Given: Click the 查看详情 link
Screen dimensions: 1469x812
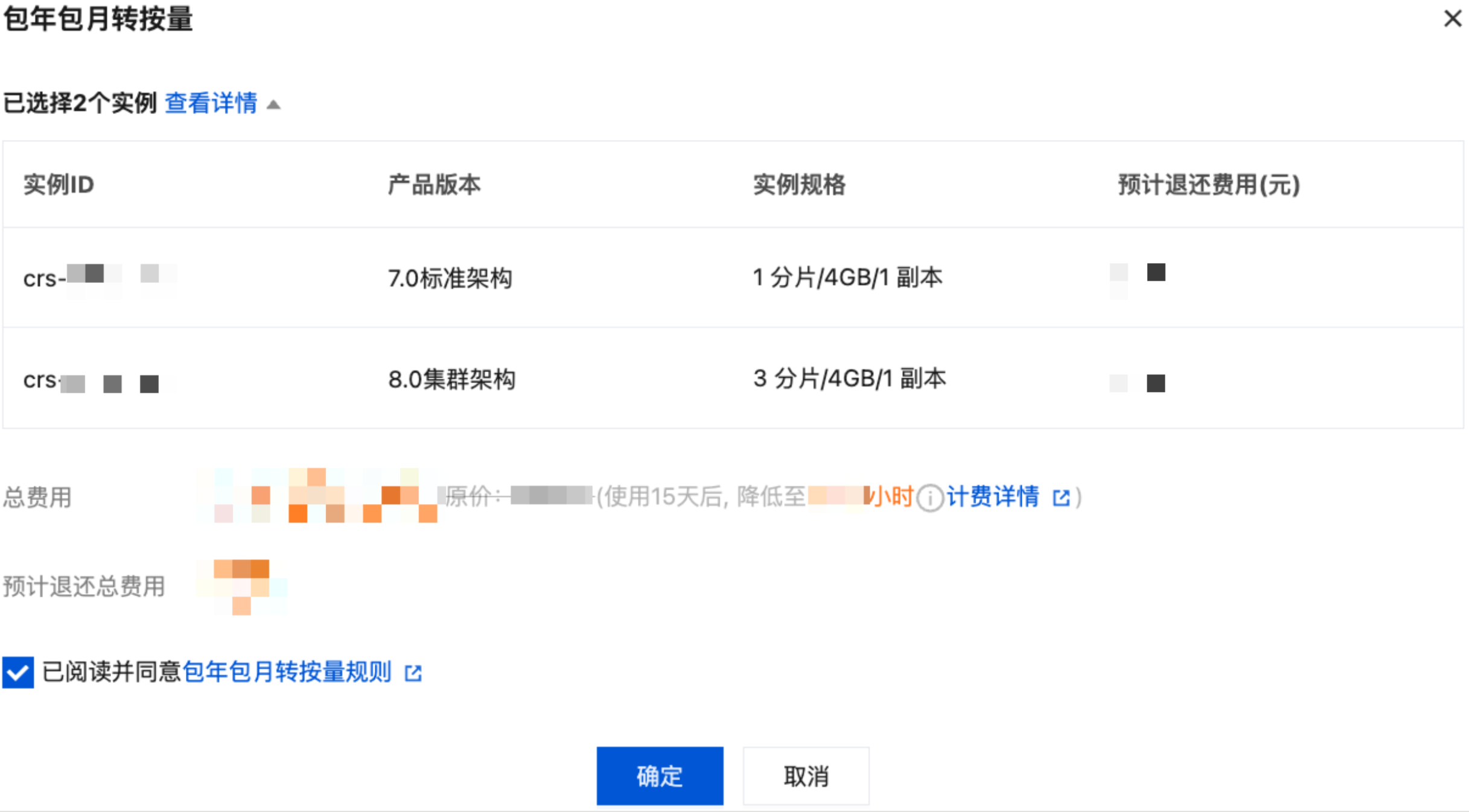Looking at the screenshot, I should pos(211,103).
